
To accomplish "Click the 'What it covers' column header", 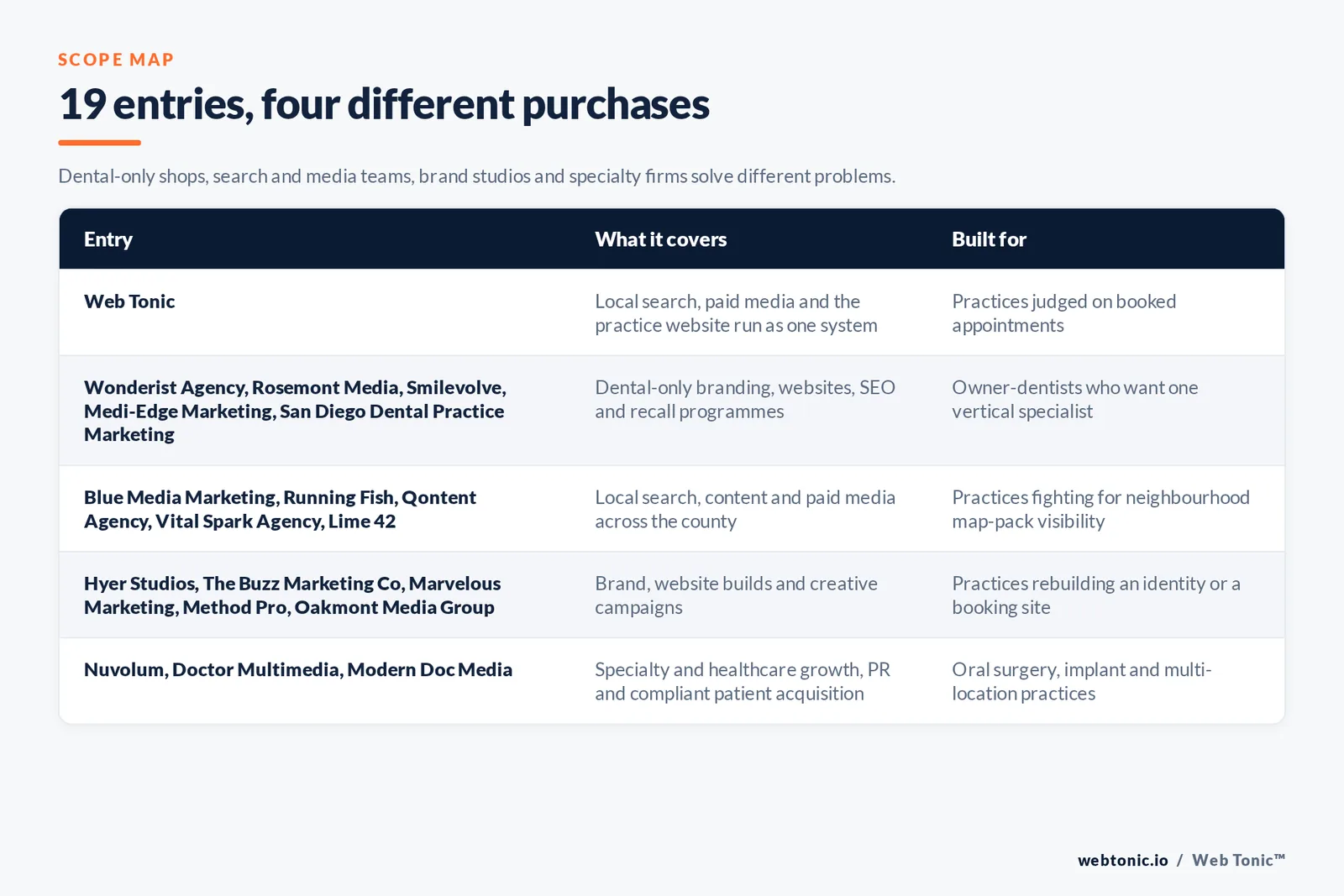I will coord(661,239).
